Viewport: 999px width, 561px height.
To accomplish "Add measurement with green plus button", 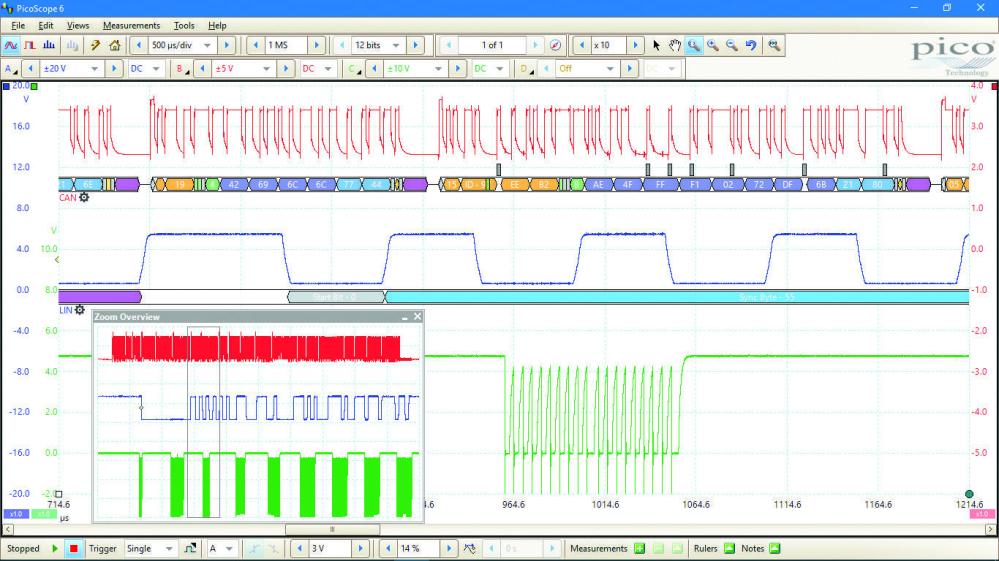I will click(x=638, y=549).
